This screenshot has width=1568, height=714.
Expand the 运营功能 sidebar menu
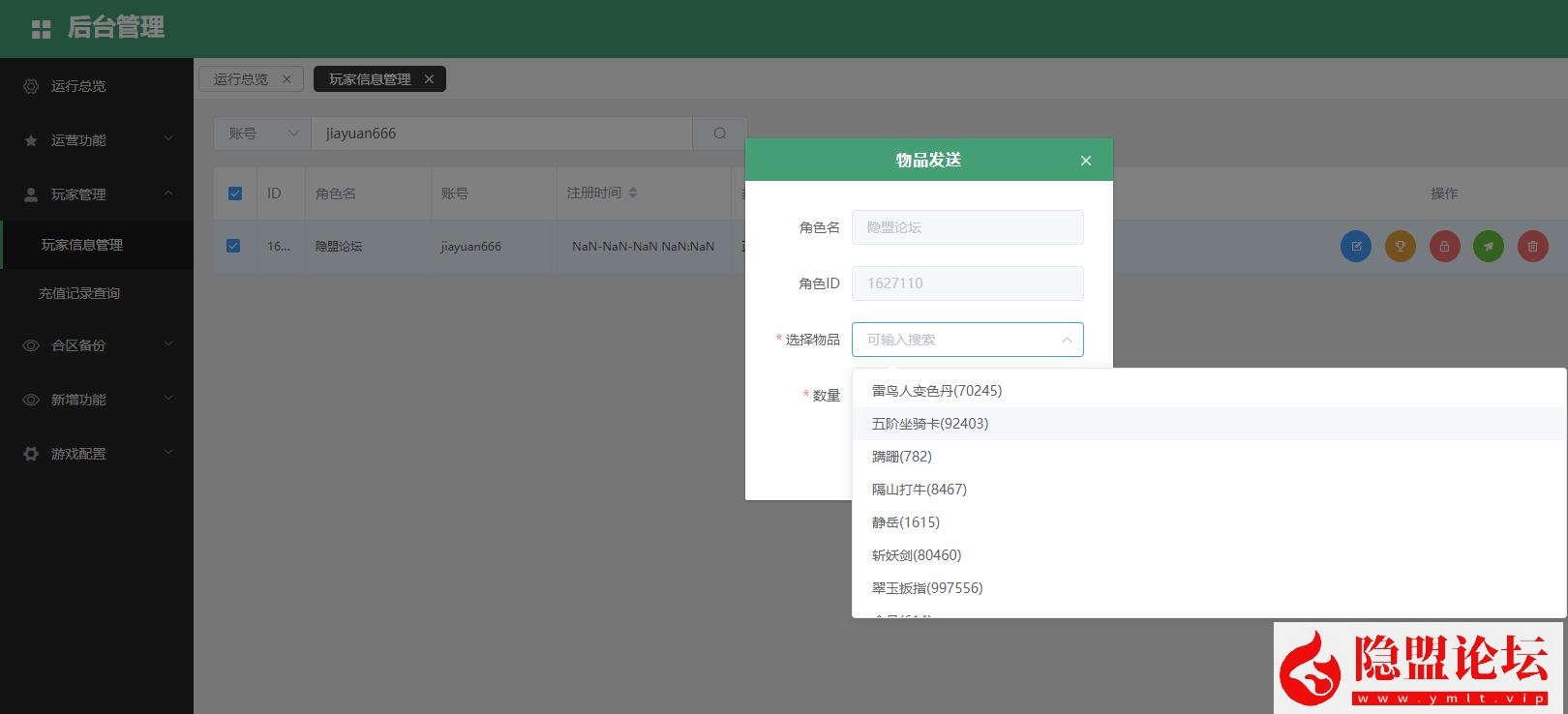(97, 140)
